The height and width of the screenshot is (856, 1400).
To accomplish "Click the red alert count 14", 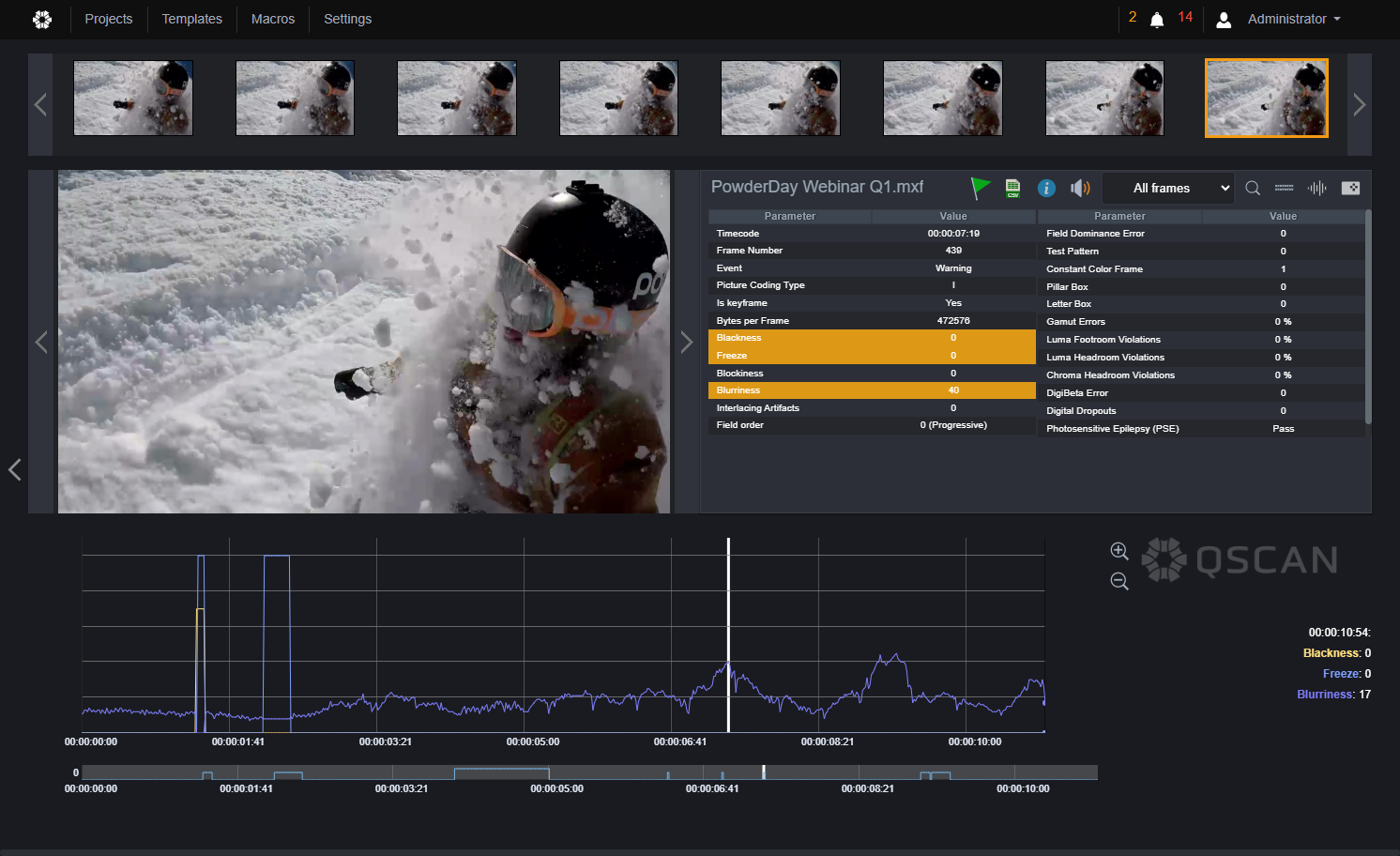I will (1185, 17).
